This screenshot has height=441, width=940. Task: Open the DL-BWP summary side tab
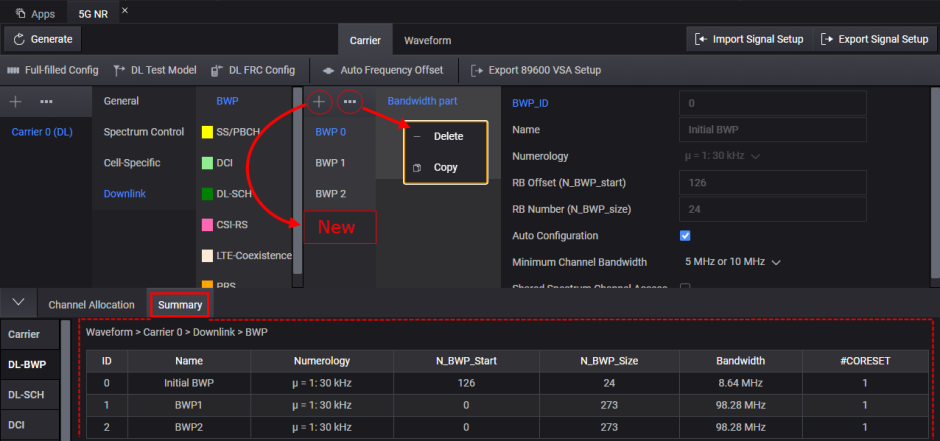click(x=30, y=364)
